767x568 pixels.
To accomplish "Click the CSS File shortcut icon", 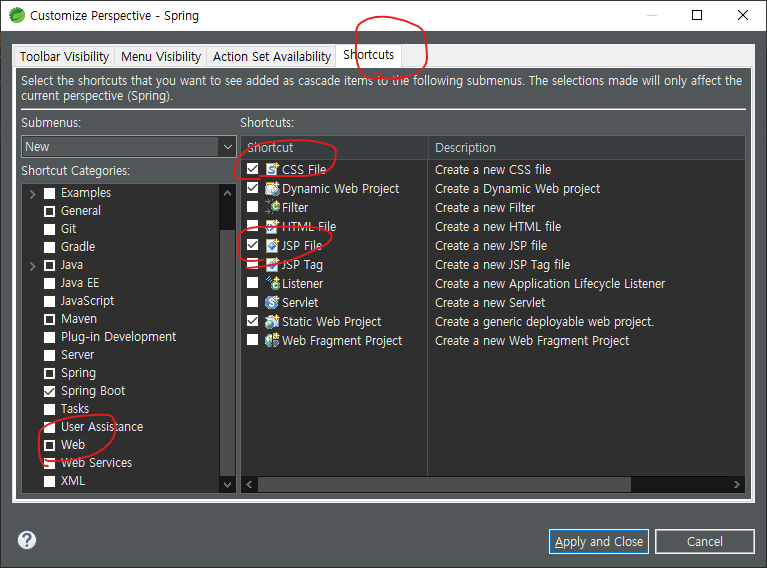I will [272, 169].
